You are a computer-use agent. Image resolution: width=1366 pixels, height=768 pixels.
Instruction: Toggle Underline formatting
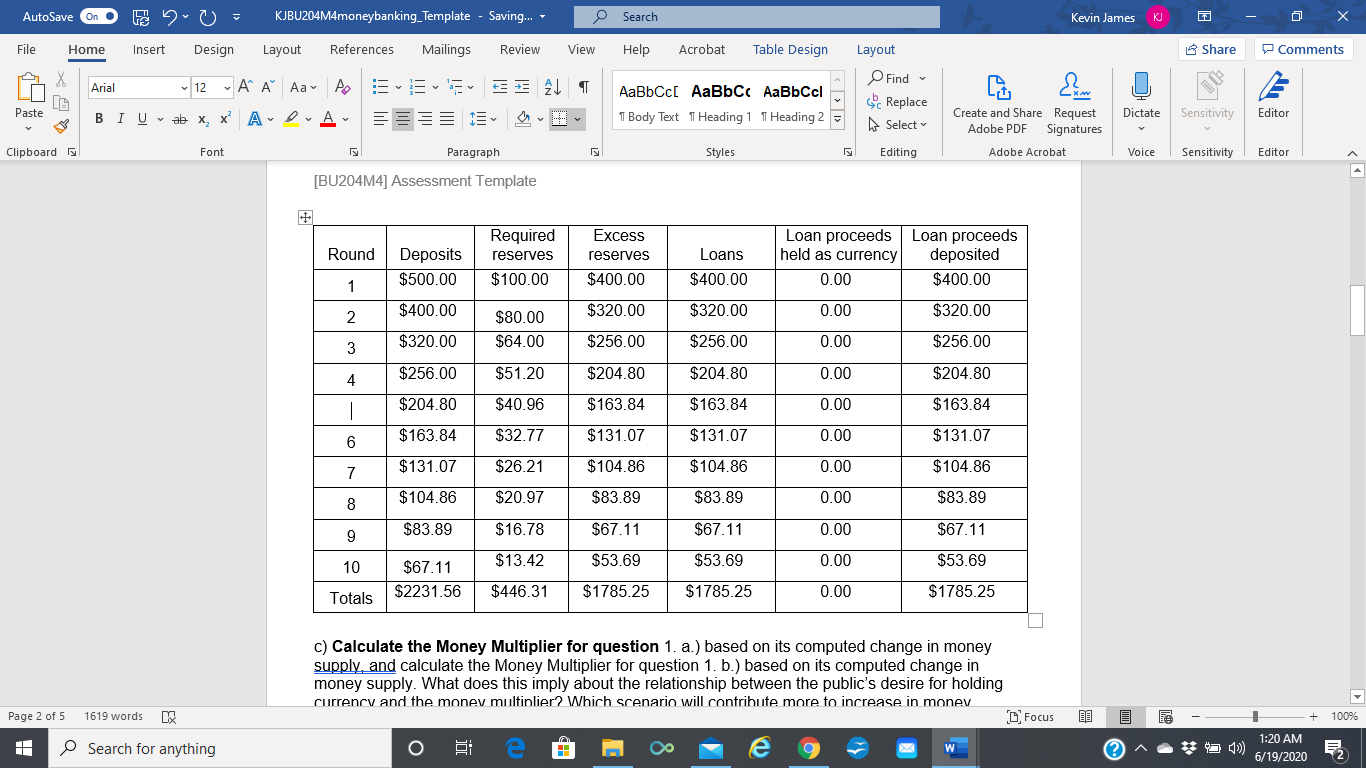coord(143,120)
